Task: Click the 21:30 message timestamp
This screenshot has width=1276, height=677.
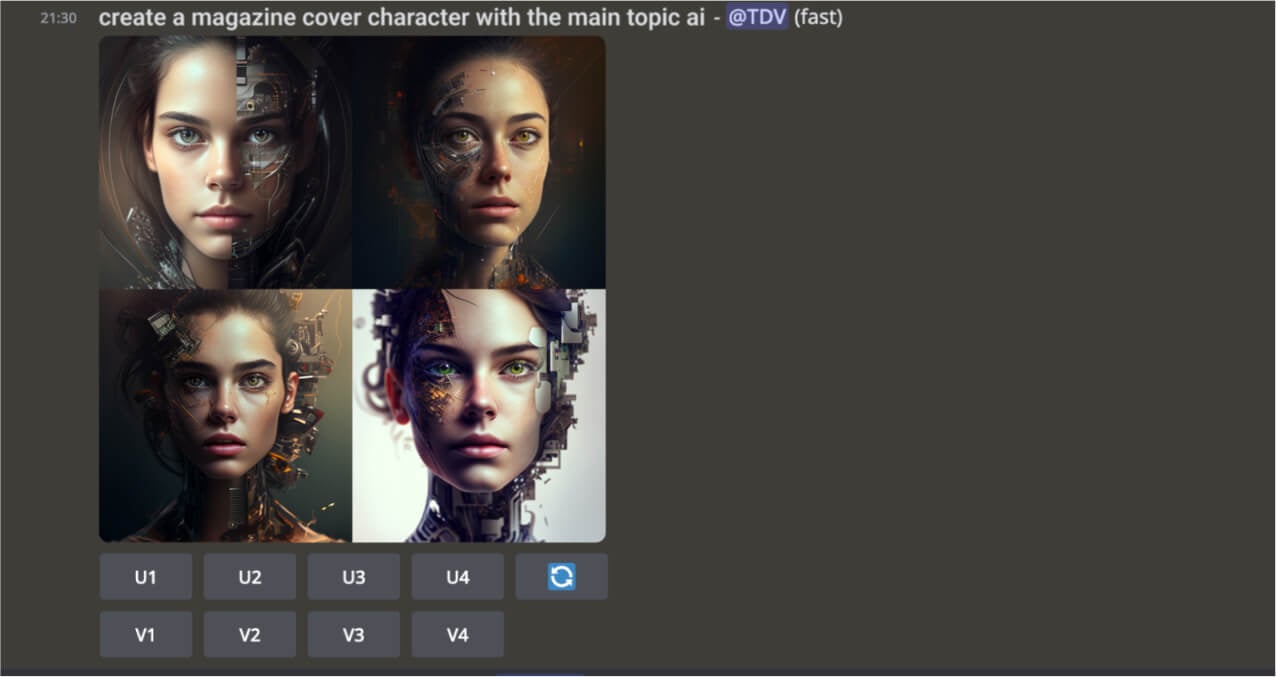Action: [x=58, y=18]
